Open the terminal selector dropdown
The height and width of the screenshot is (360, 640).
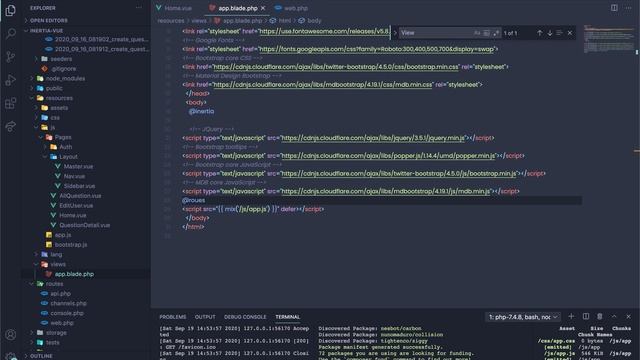click(523, 317)
